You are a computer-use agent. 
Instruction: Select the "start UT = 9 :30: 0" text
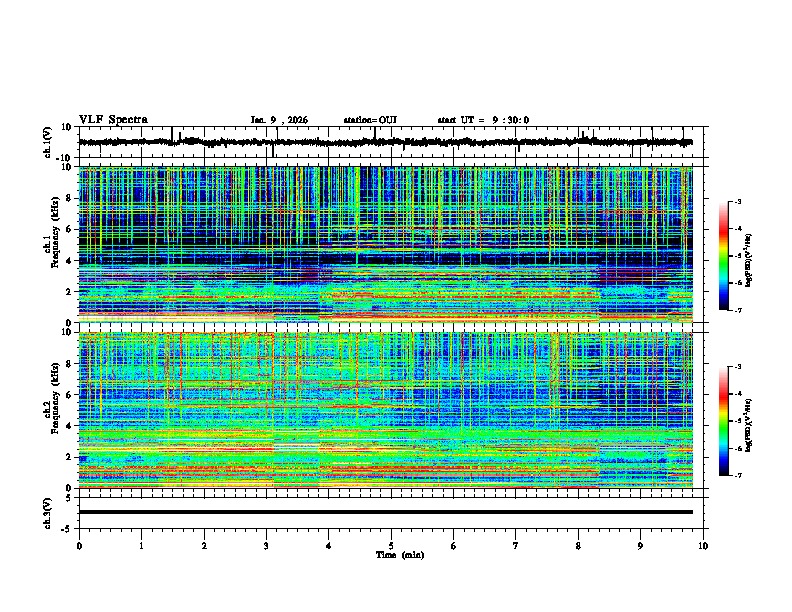click(x=483, y=120)
